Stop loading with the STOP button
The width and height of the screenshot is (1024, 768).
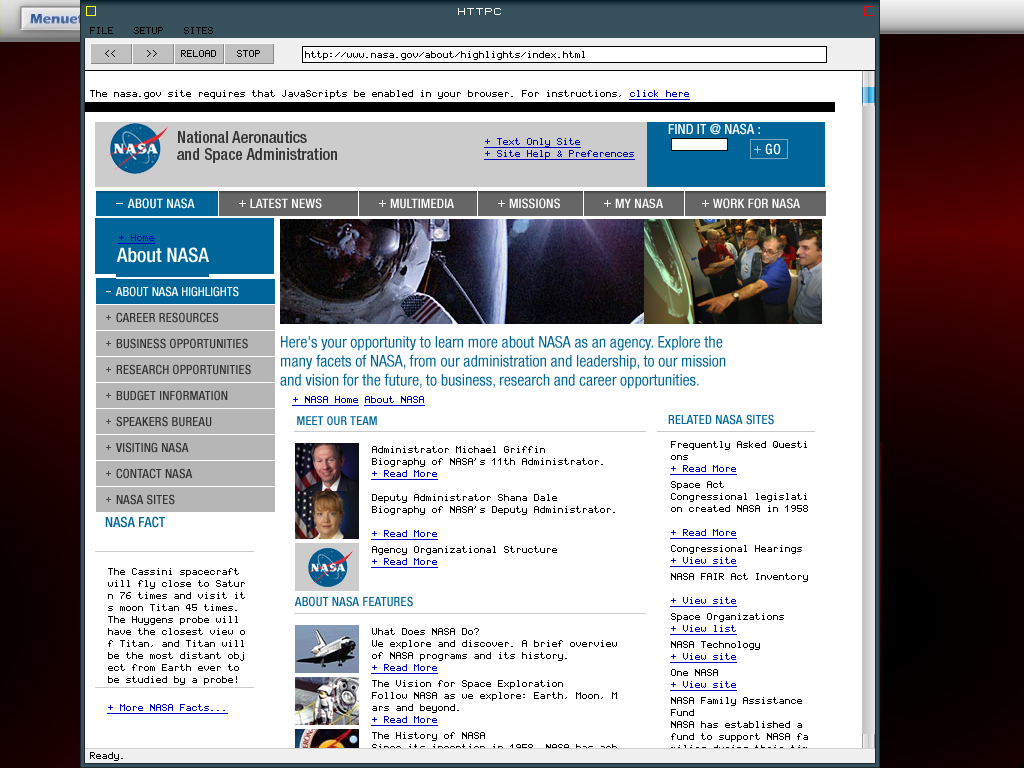pyautogui.click(x=248, y=54)
